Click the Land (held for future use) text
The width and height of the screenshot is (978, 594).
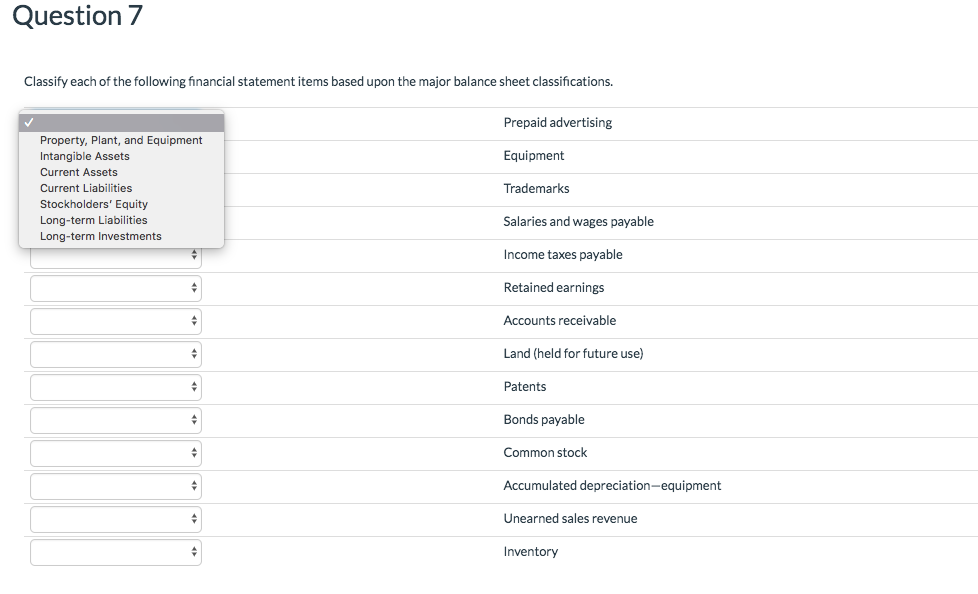pyautogui.click(x=573, y=354)
